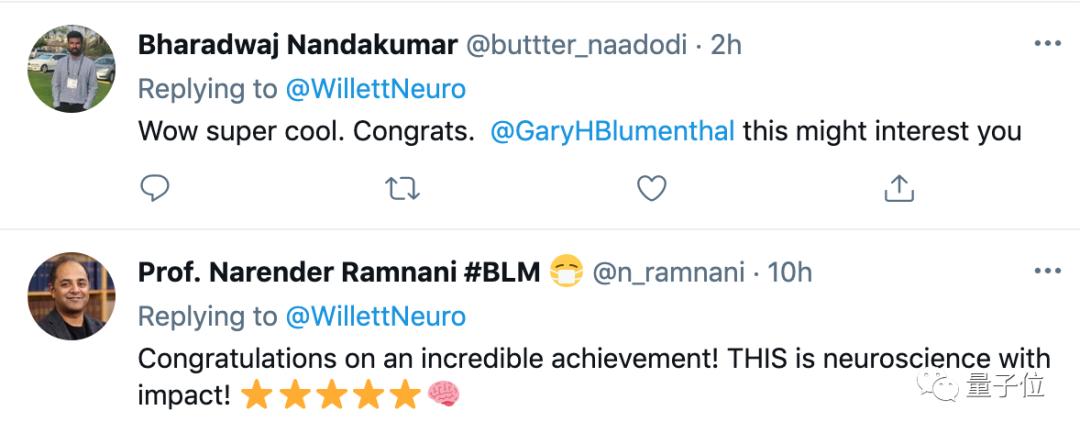Open the 2h timestamp of first tweet
The width and height of the screenshot is (1080, 433).
tap(726, 45)
